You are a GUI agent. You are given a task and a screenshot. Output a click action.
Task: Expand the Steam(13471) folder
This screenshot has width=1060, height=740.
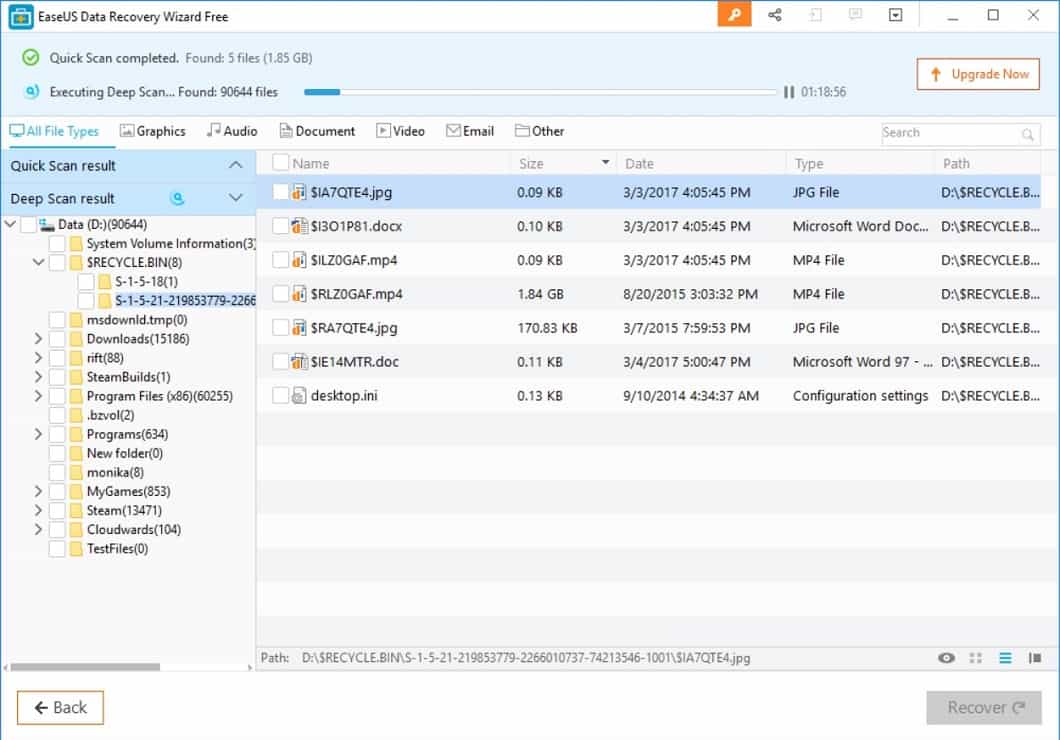coord(39,510)
